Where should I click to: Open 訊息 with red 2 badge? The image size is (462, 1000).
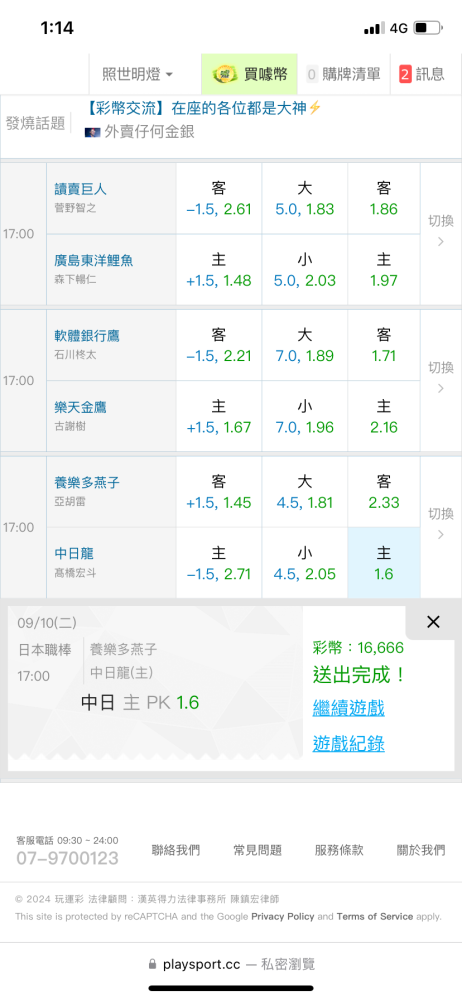pos(421,74)
